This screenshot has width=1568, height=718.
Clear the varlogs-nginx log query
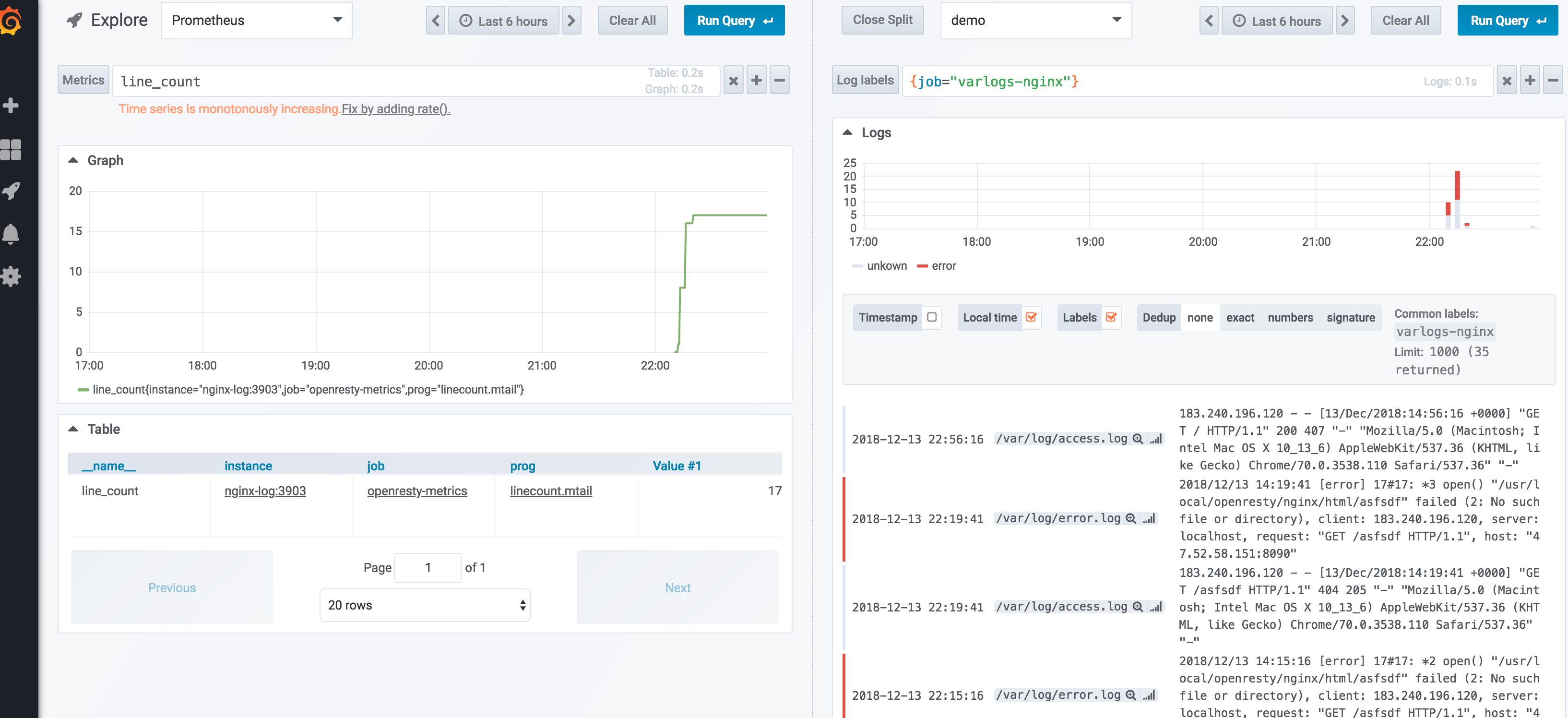pyautogui.click(x=1507, y=80)
